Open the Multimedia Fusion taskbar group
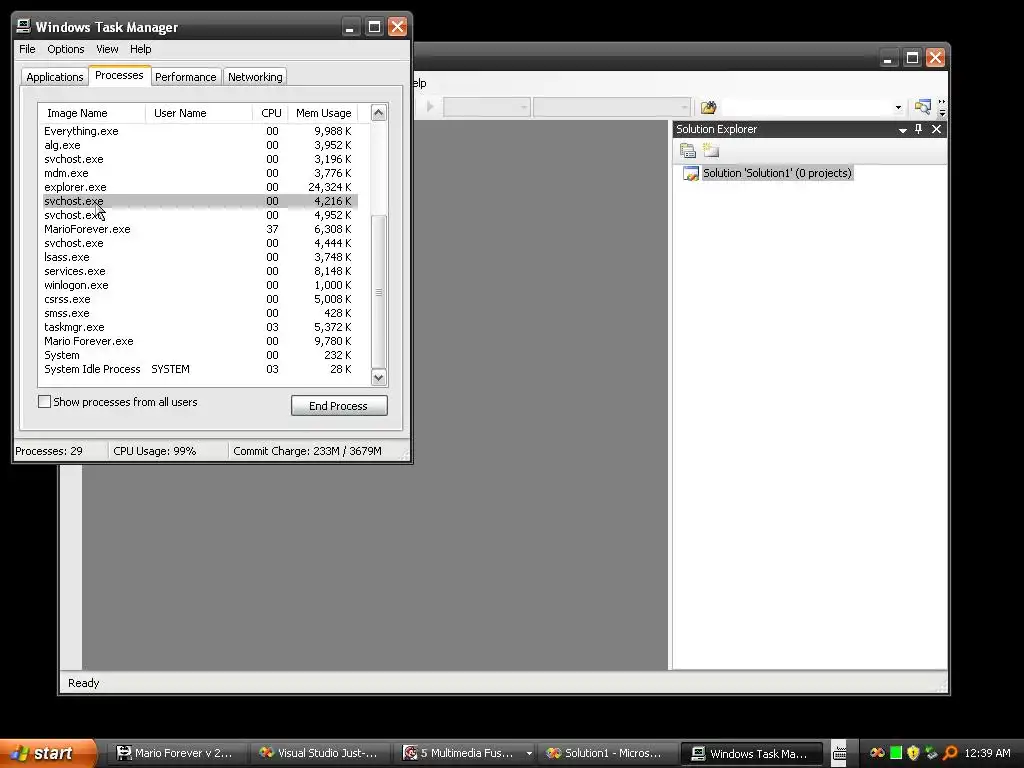1024x768 pixels. pos(464,753)
